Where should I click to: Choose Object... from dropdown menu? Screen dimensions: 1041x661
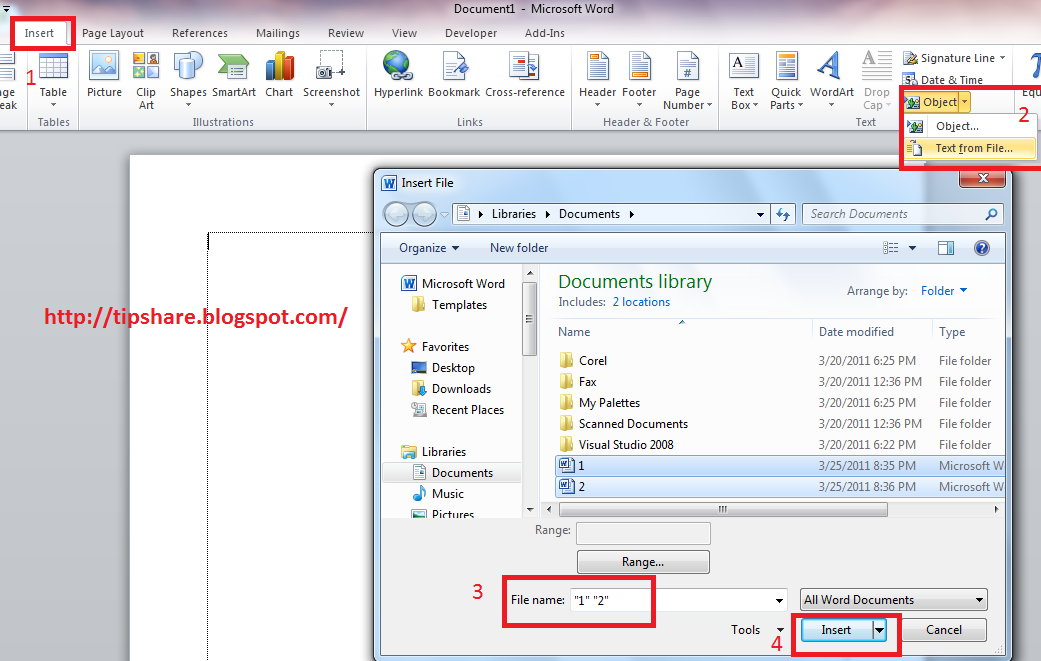click(969, 126)
